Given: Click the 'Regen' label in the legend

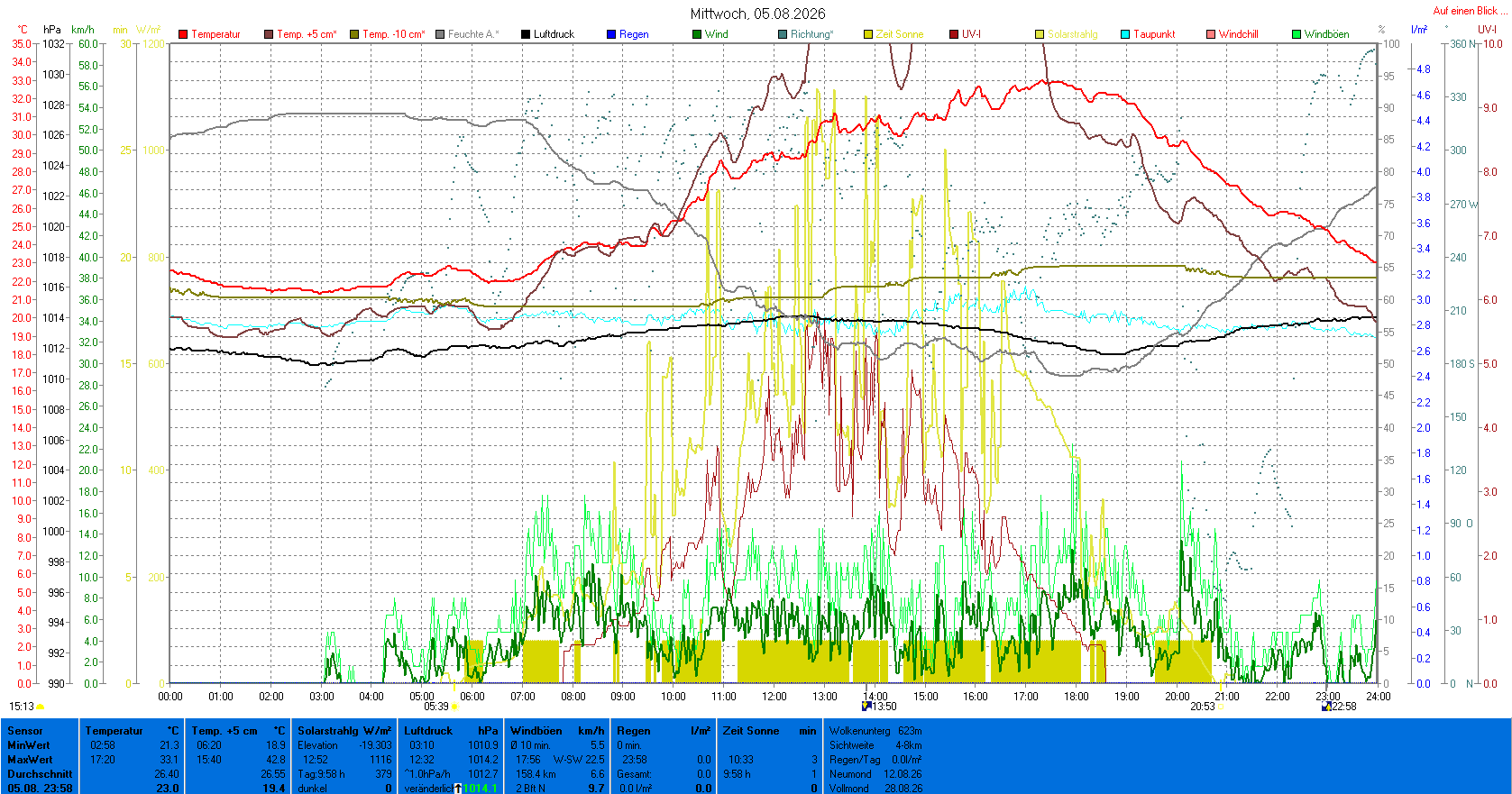Looking at the screenshot, I should [634, 34].
